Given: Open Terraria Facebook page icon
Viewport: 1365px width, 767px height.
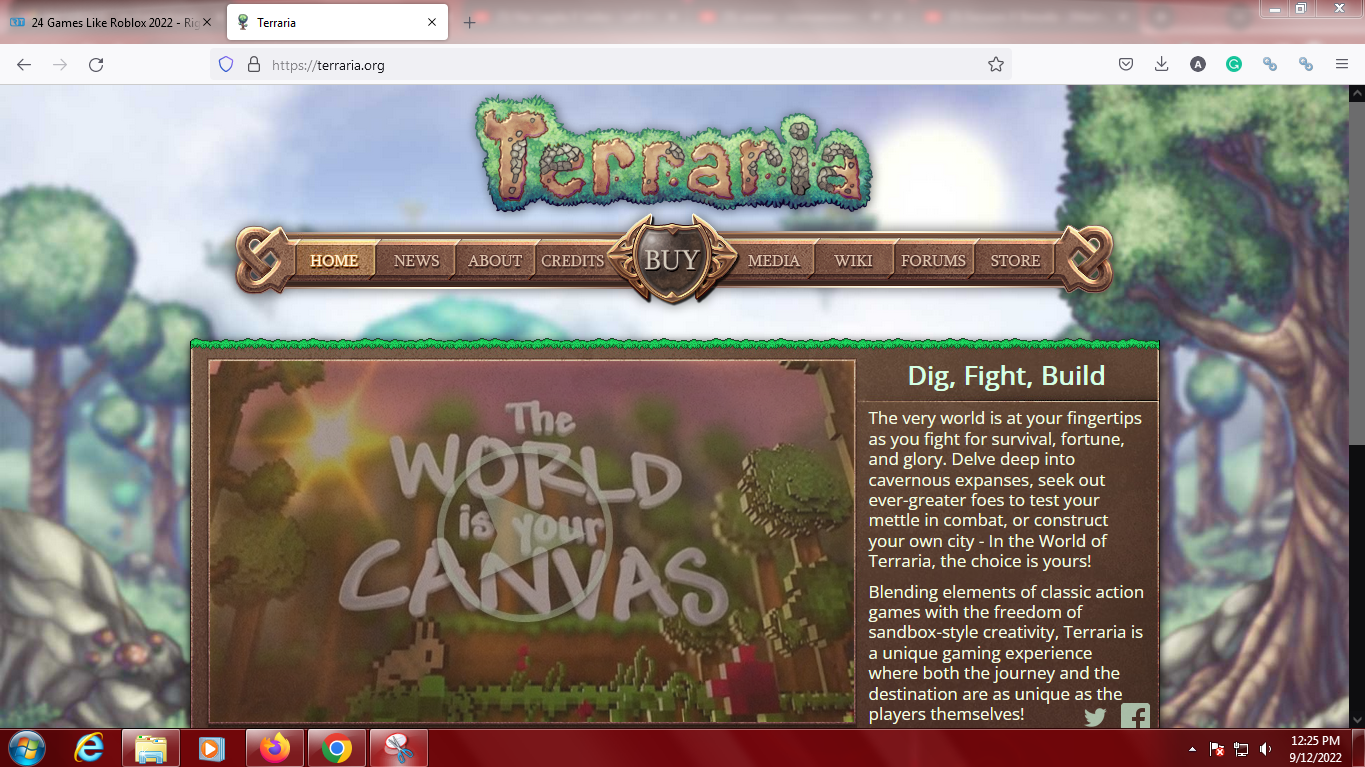Looking at the screenshot, I should (x=1135, y=716).
